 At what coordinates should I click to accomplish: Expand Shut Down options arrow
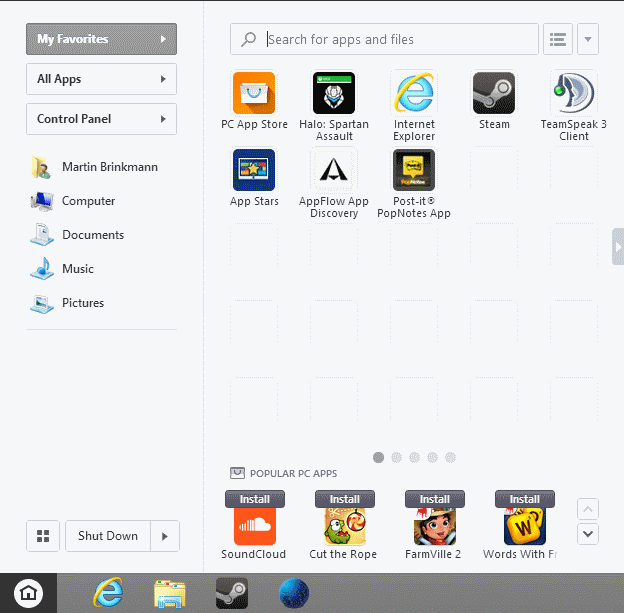click(x=165, y=536)
